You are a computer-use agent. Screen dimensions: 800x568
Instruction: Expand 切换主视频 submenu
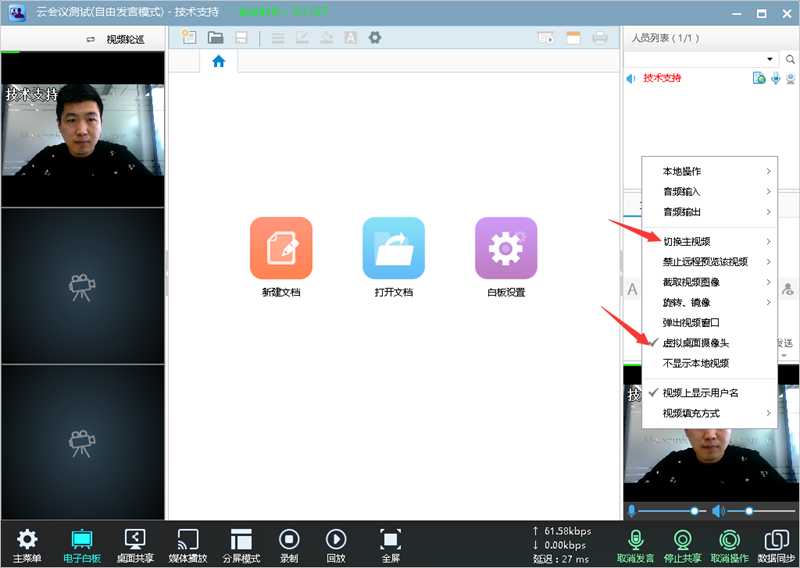point(709,241)
